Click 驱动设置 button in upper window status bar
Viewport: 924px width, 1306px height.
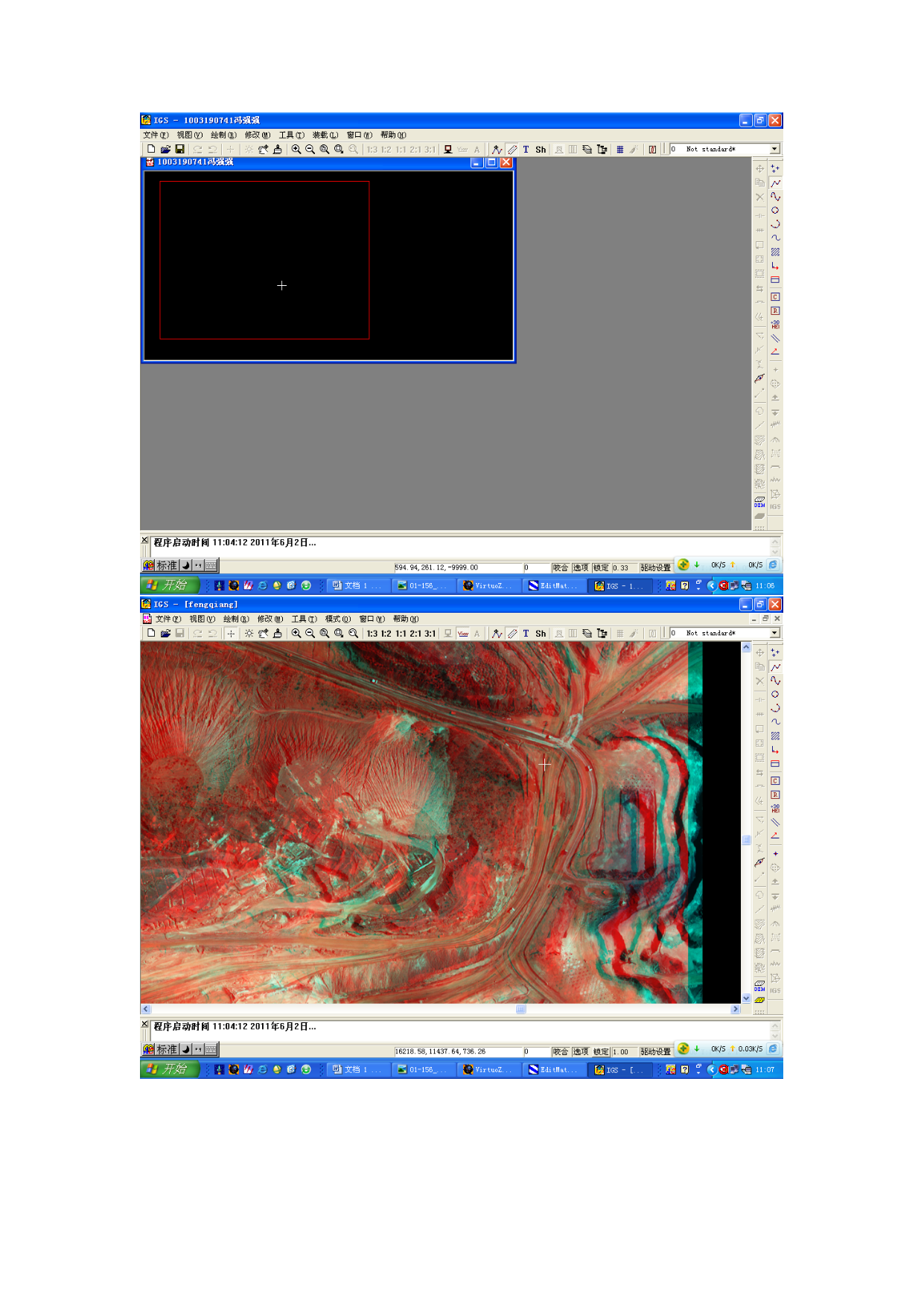pyautogui.click(x=655, y=567)
